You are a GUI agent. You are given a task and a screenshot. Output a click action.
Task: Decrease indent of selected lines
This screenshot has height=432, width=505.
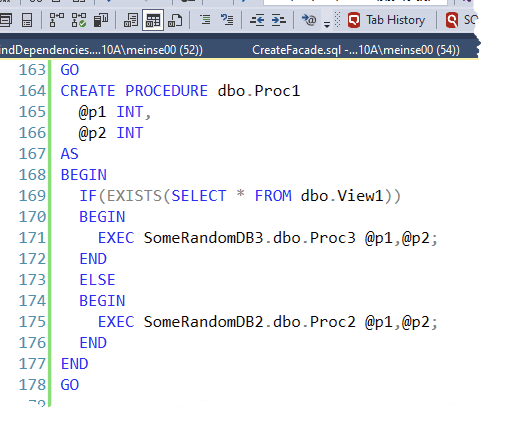pos(257,20)
